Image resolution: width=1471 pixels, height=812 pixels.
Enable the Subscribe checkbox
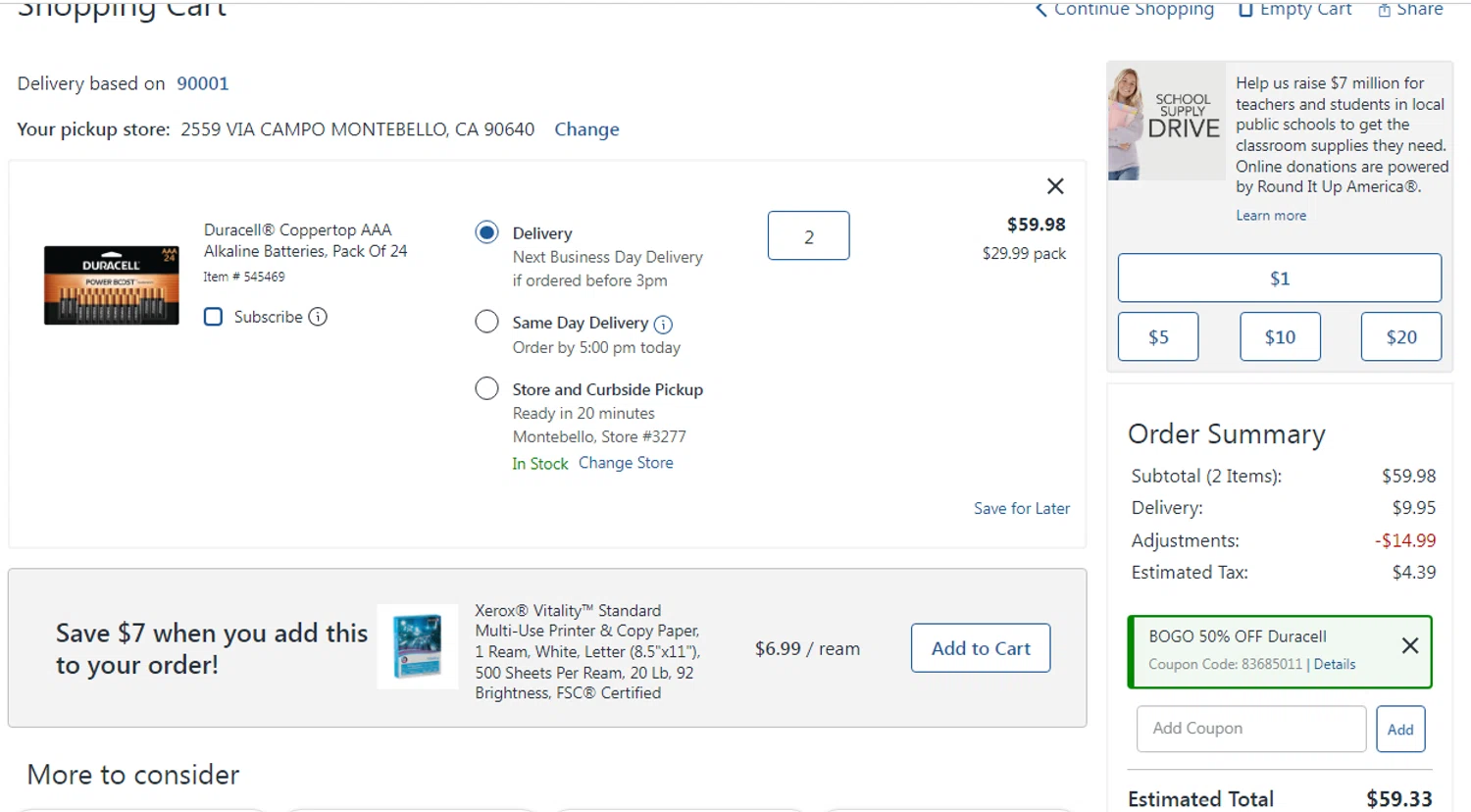(213, 317)
